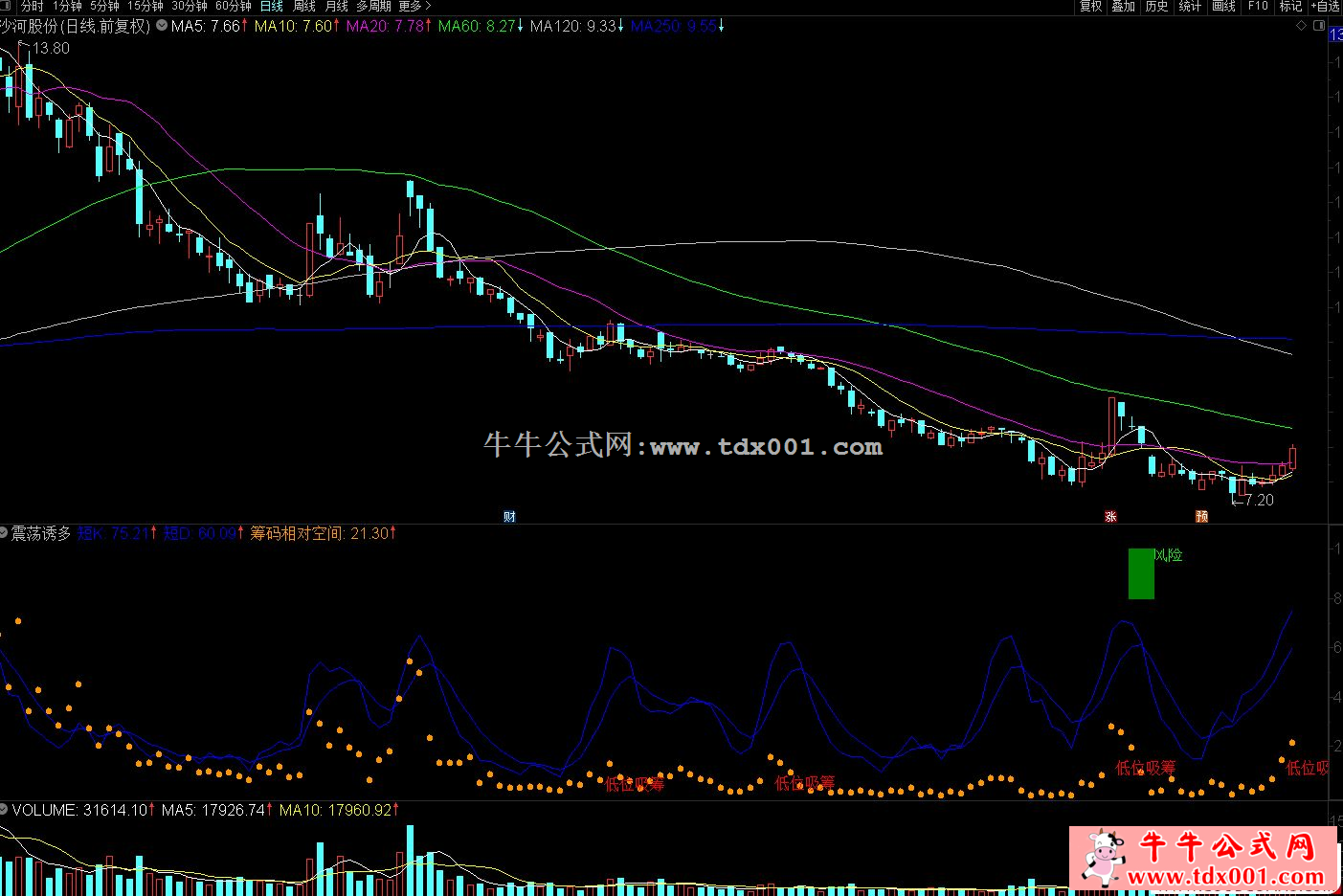
Task: Select the 15分钟 period tab
Action: click(145, 6)
